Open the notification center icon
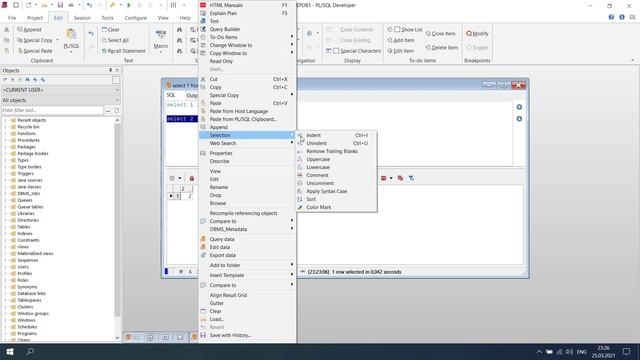Image resolution: width=640 pixels, height=360 pixels. [626, 351]
